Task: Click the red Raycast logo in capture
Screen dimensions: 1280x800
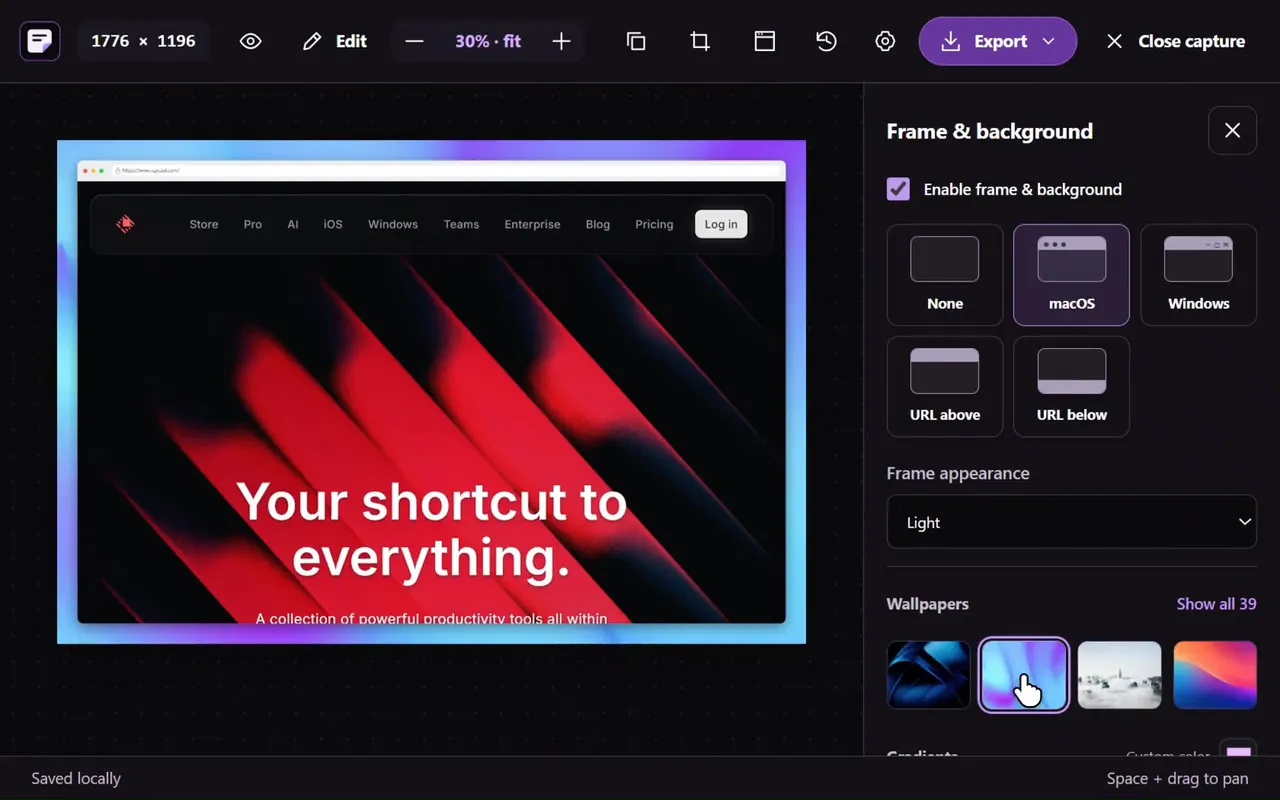Action: [x=125, y=224]
